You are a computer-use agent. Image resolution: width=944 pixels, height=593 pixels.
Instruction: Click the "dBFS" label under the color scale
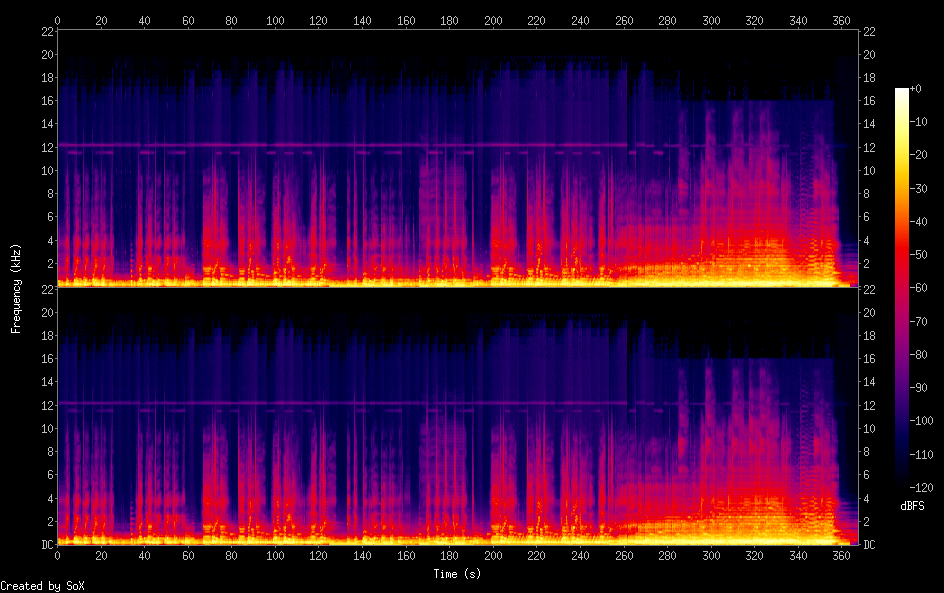[x=912, y=507]
